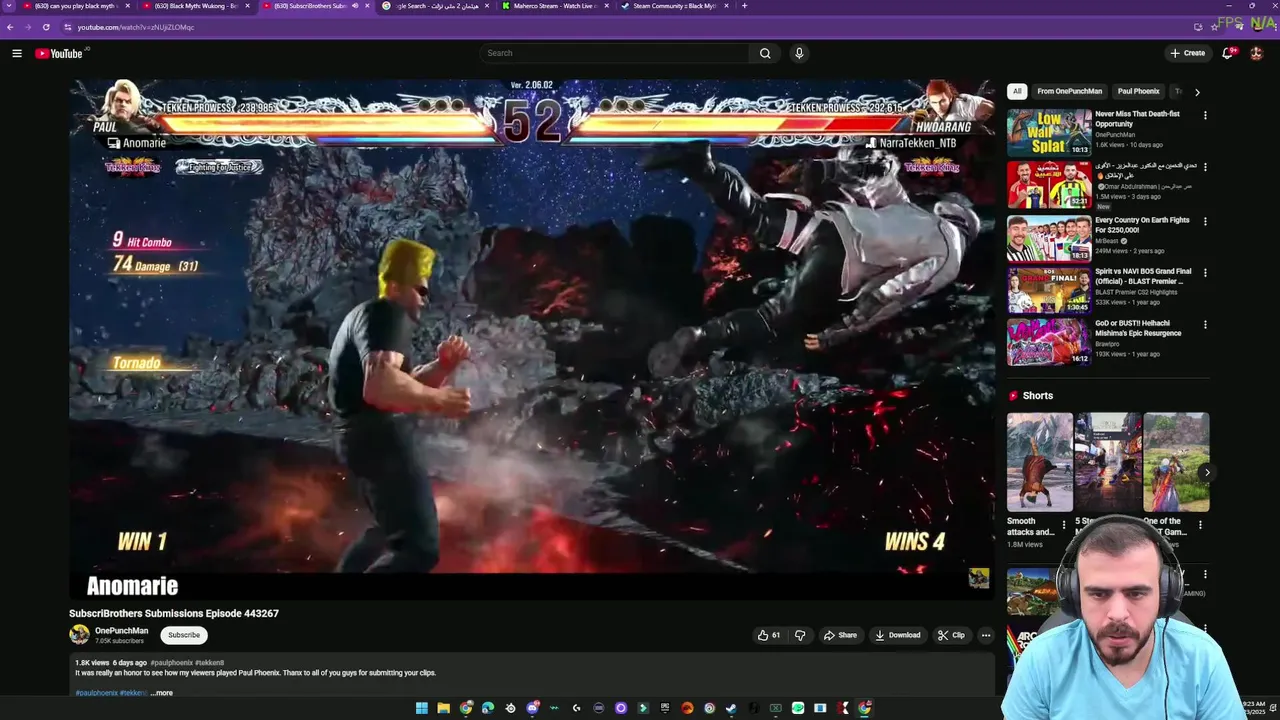Mute audio on SubscriBrothers tab
This screenshot has height=720, width=1280.
[354, 6]
